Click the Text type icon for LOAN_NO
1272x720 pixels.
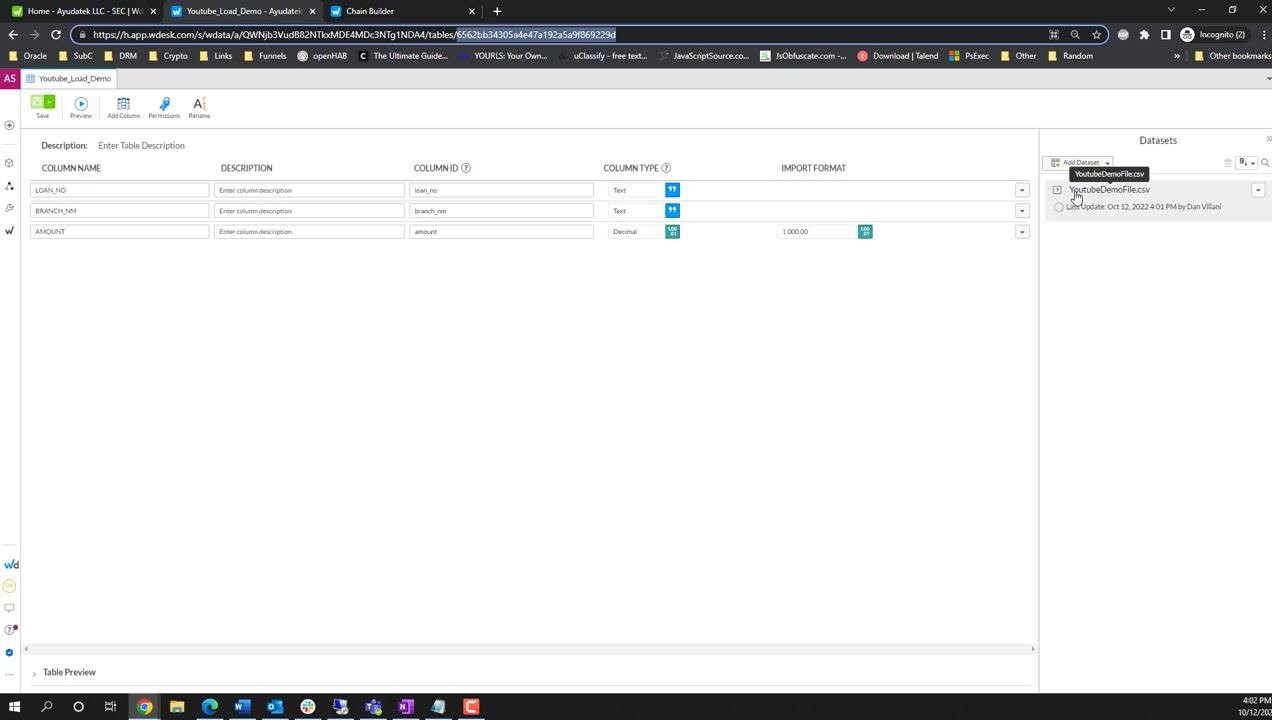tap(672, 190)
